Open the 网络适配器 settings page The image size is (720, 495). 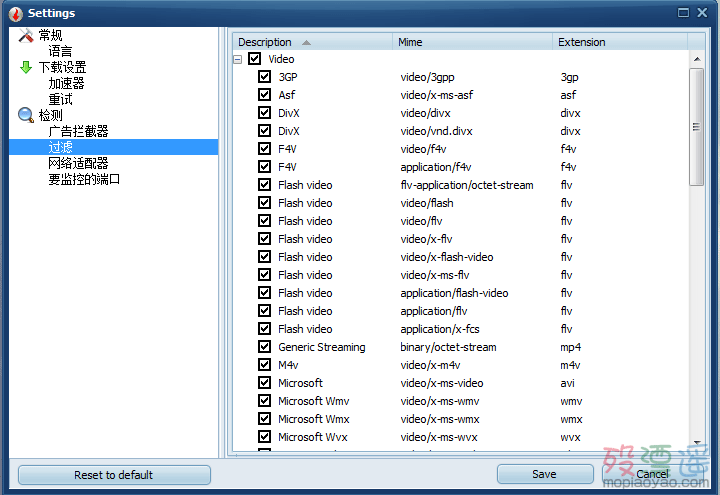[x=79, y=163]
